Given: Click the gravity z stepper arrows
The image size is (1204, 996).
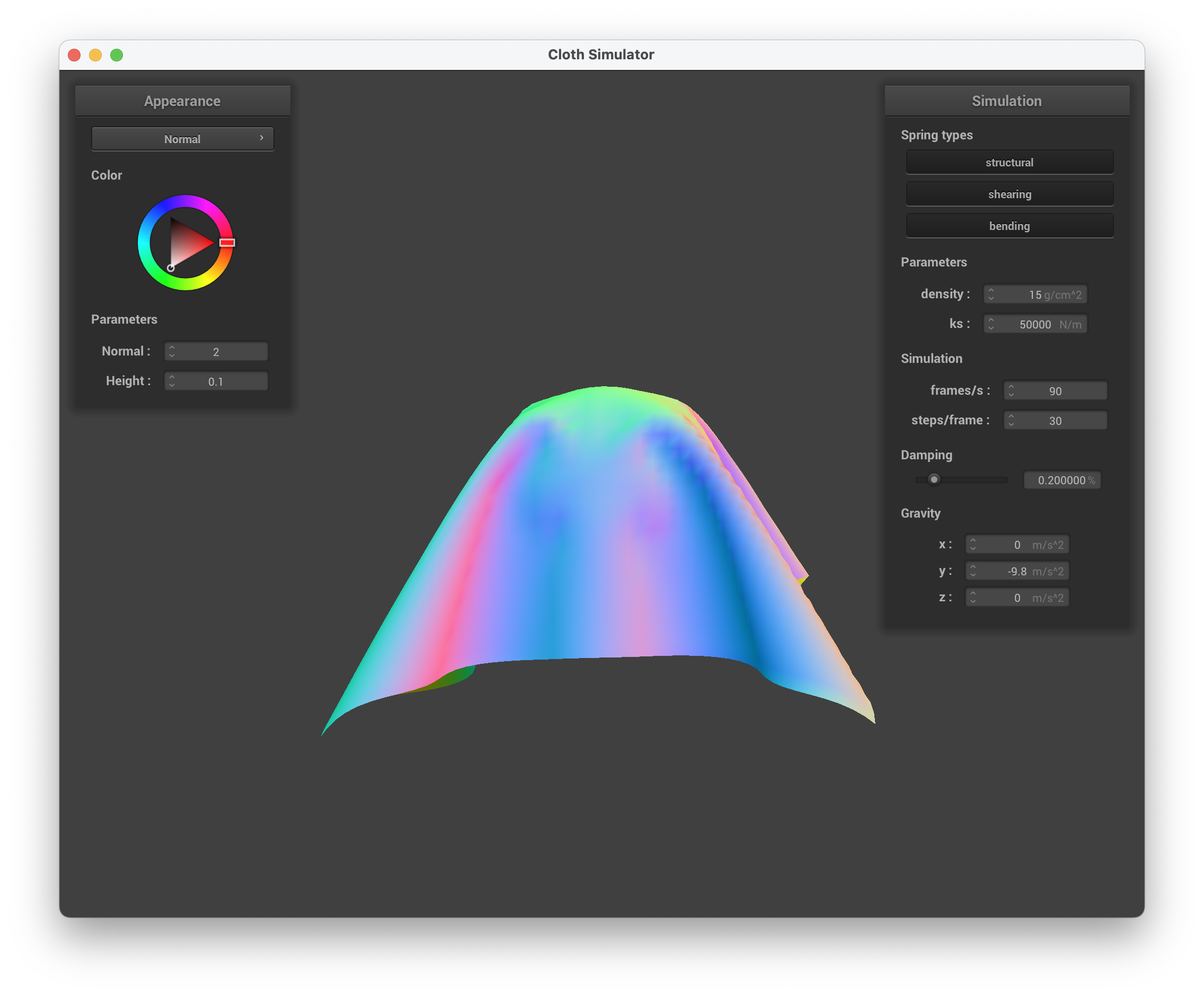Looking at the screenshot, I should click(972, 597).
